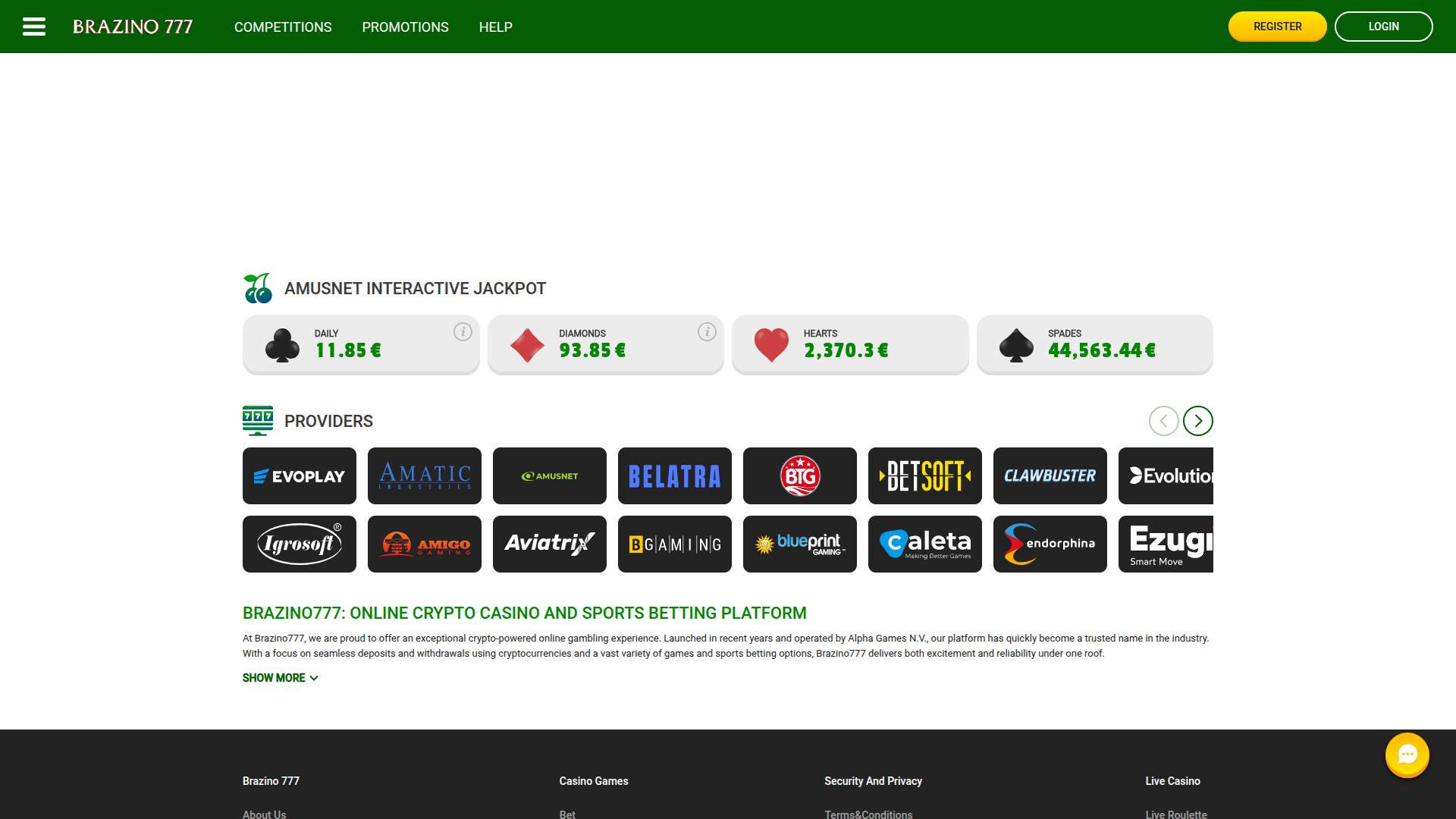Select the BGaming provider tile

(x=674, y=544)
